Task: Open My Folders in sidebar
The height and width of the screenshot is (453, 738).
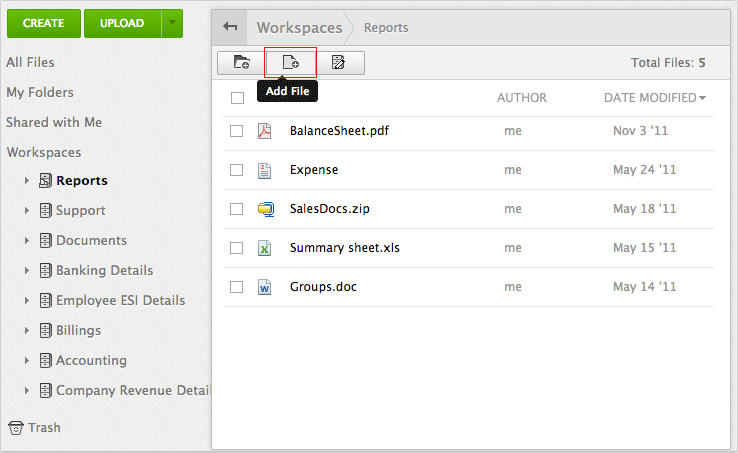Action: point(40,92)
